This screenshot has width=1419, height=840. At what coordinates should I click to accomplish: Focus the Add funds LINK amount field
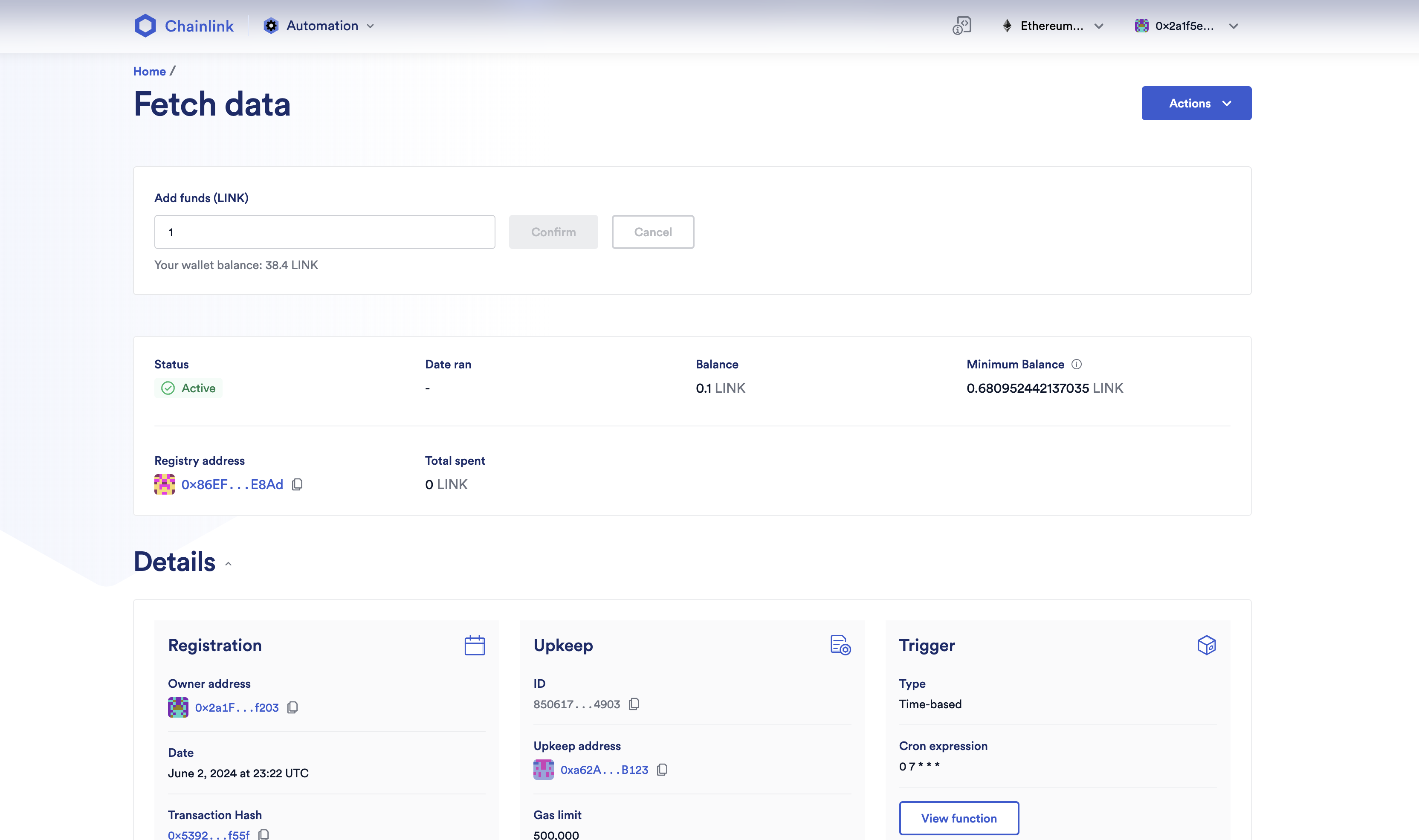click(324, 232)
